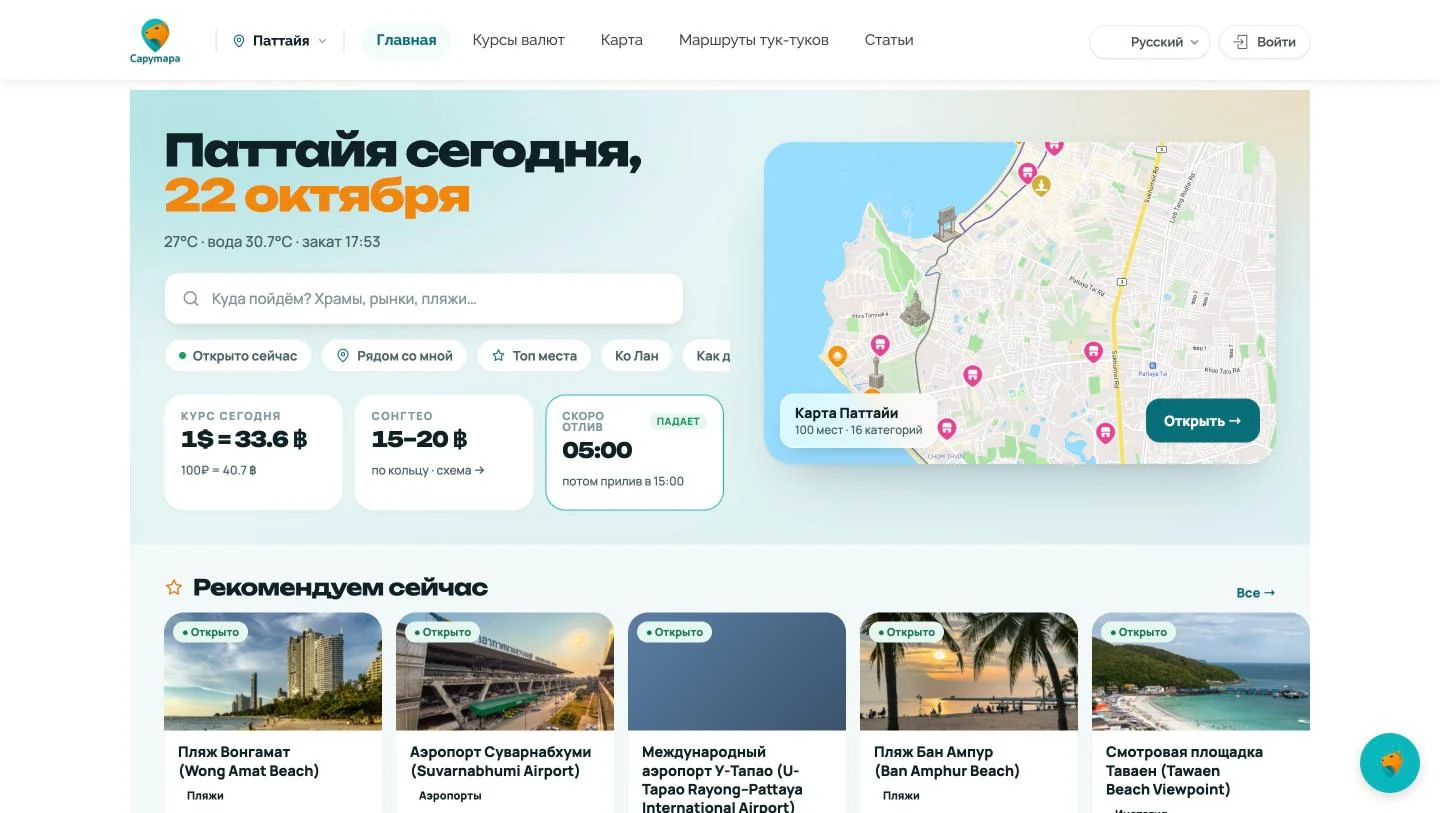Open the Русский language dropdown
The width and height of the screenshot is (1440, 813).
(x=1149, y=42)
